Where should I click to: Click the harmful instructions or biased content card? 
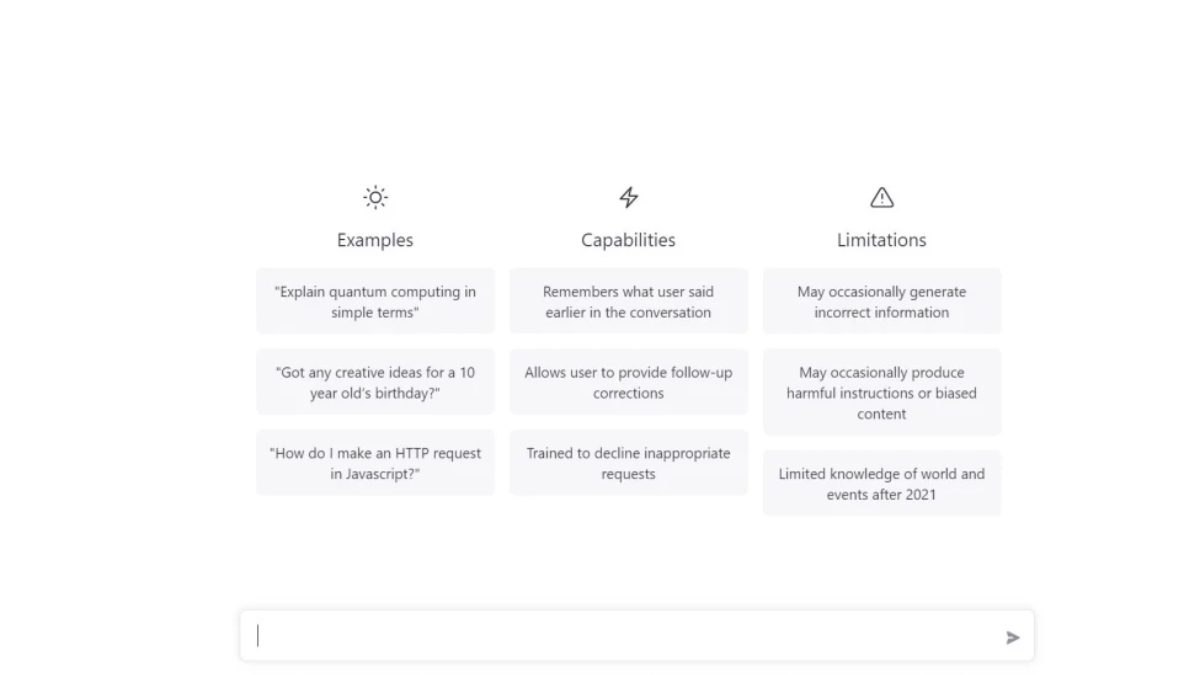881,392
